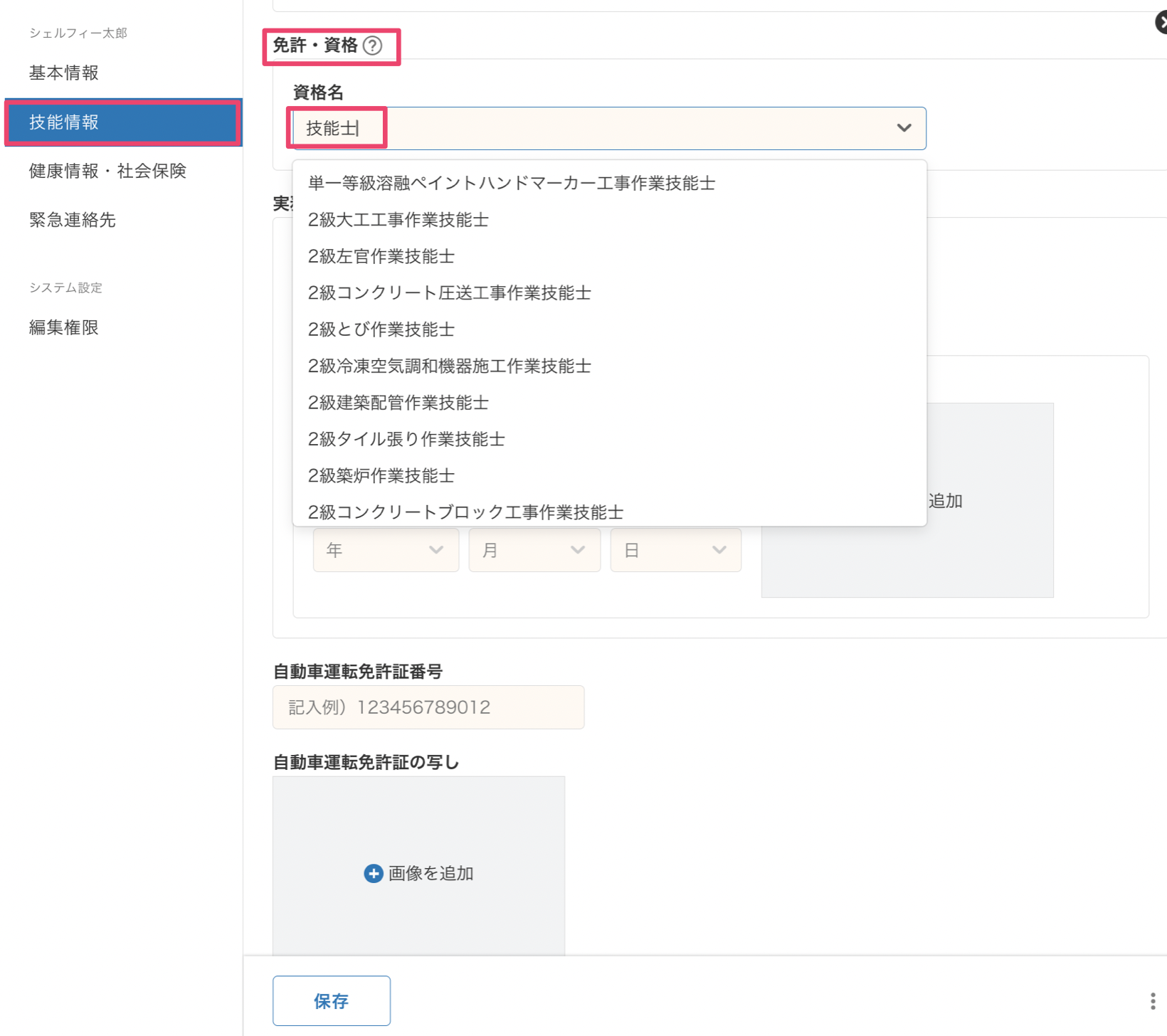The image size is (1167, 1036).
Task: Click the 自動車運転免許証番号 input field
Action: tap(428, 707)
